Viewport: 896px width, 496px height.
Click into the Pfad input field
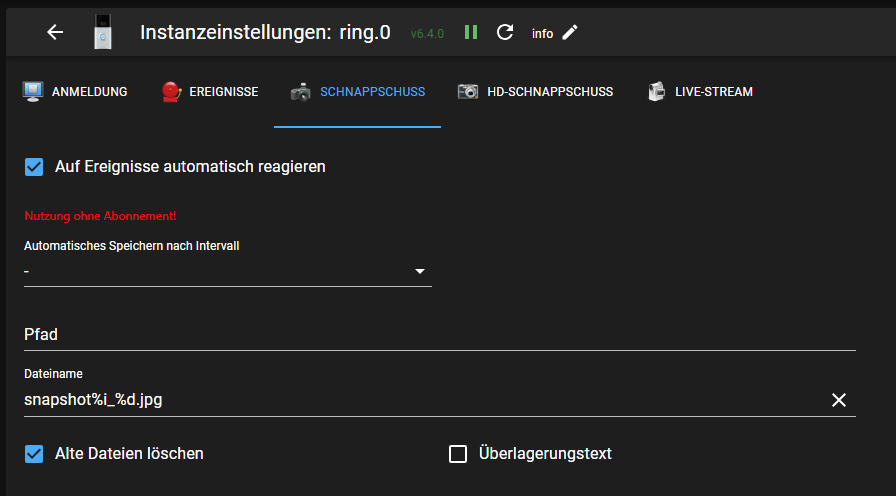(440, 335)
